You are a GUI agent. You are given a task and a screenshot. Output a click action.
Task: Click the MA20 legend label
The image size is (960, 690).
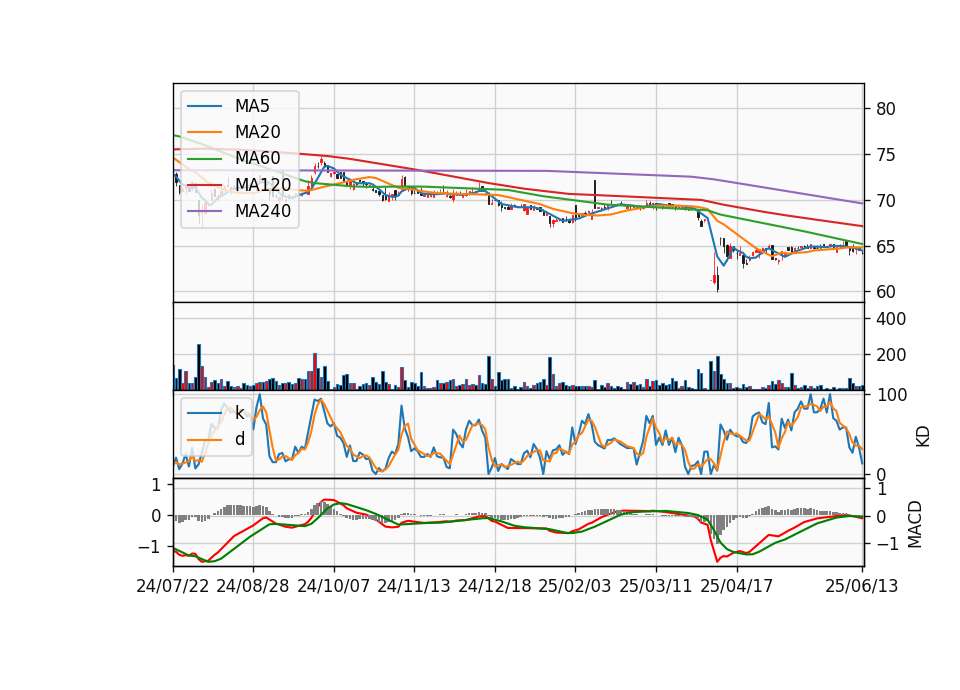[x=258, y=132]
